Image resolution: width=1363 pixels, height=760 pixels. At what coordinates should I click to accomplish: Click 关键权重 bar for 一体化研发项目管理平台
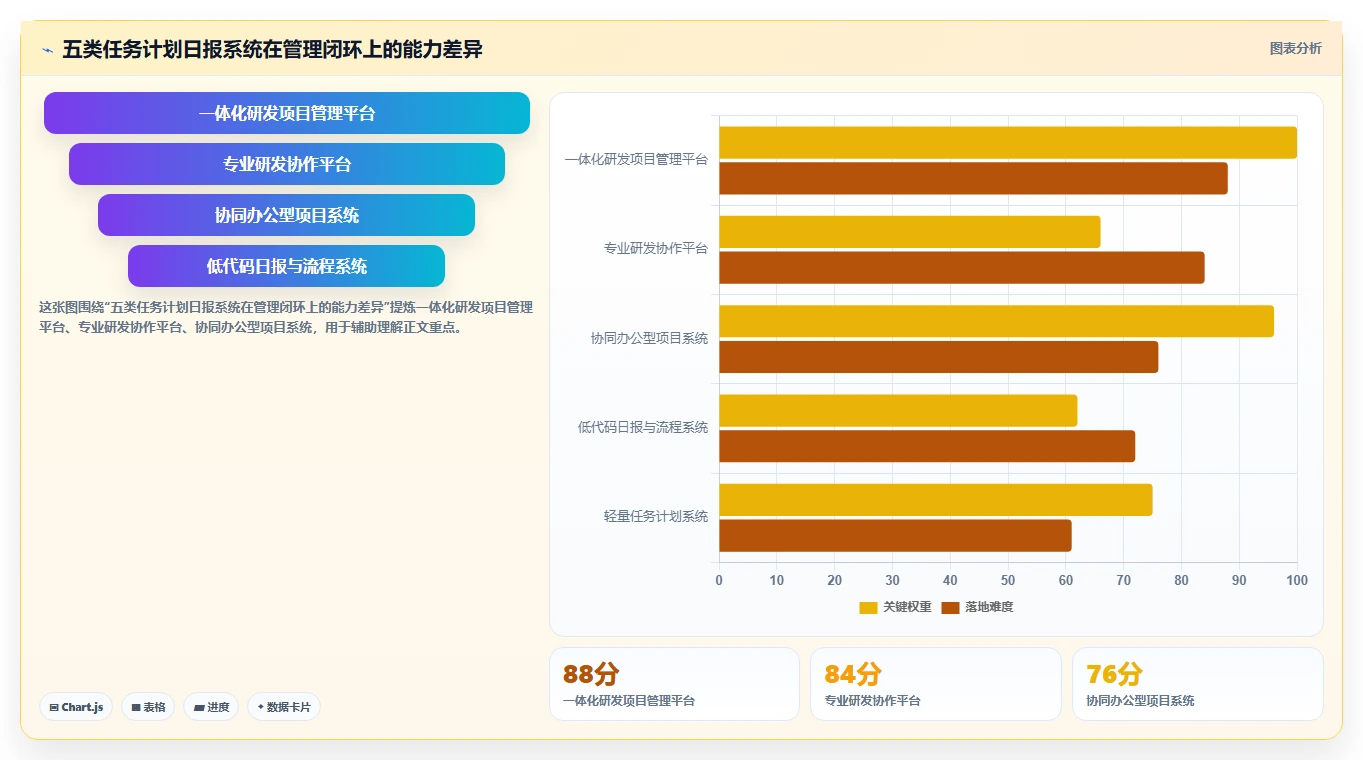point(1008,142)
